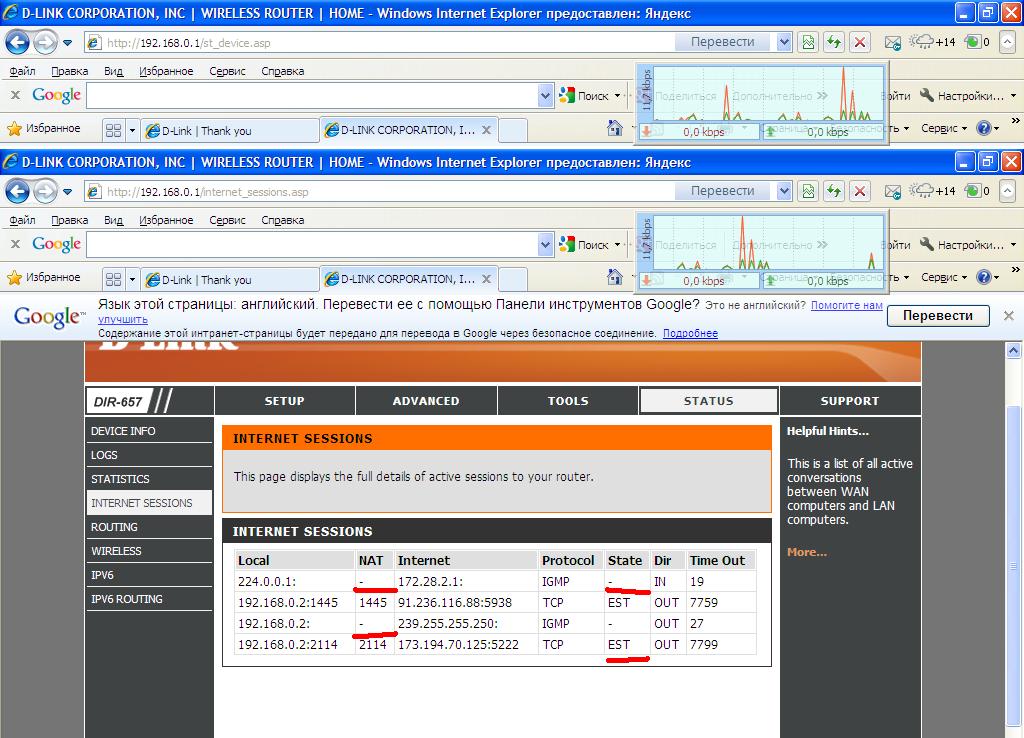
Task: Open the TOOLS router tab
Action: tap(568, 401)
